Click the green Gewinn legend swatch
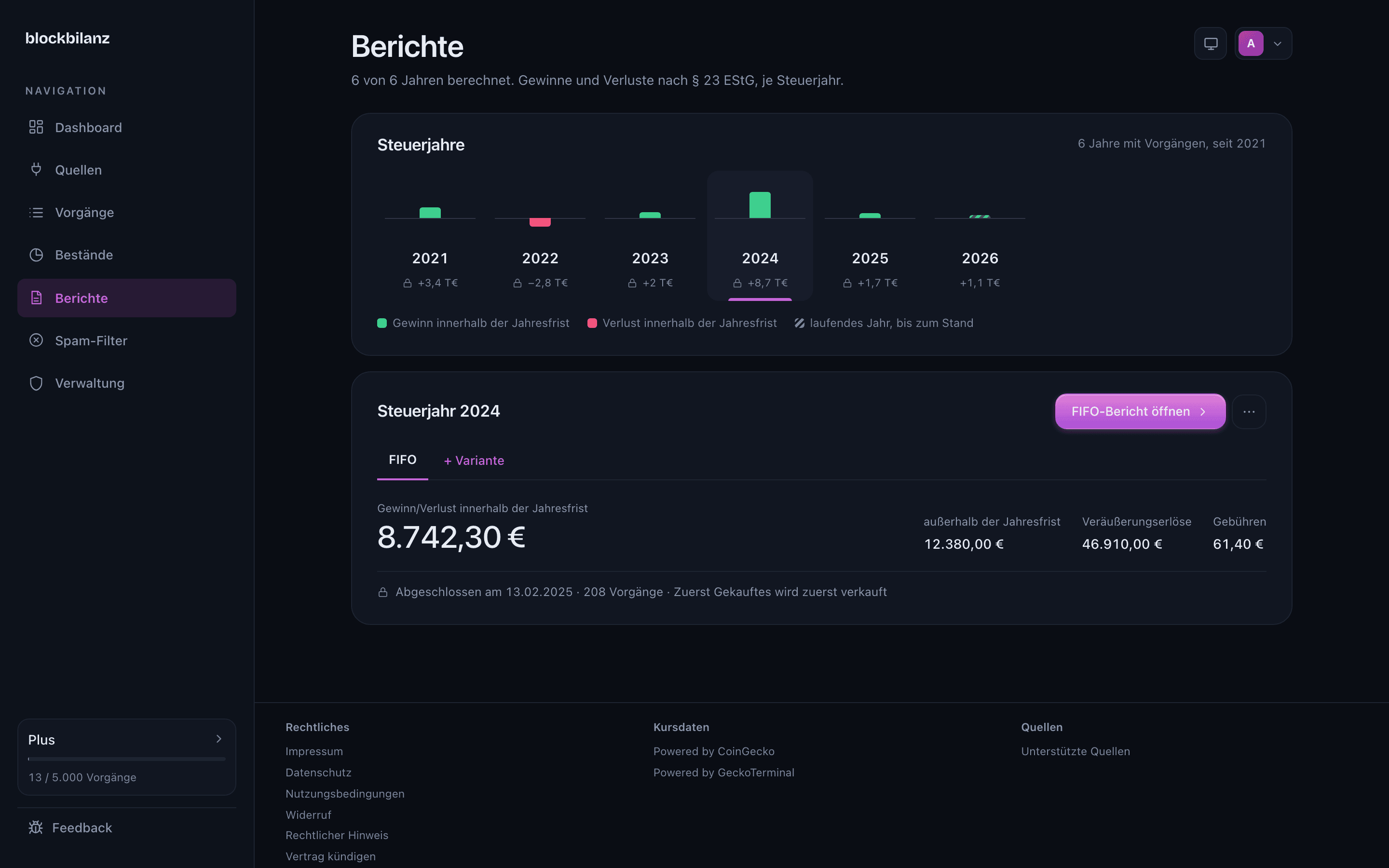 click(381, 323)
